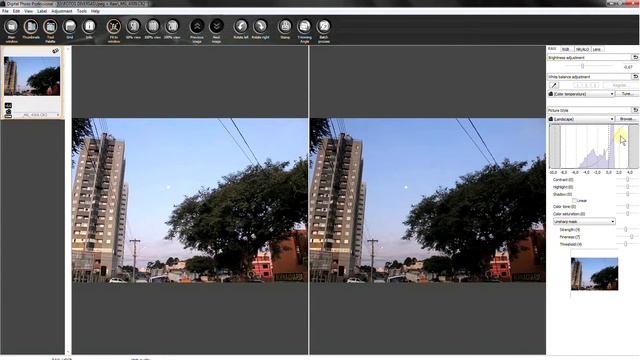Screen dimensions: 640x360
Task: Switch to 100% view
Action: [153, 27]
